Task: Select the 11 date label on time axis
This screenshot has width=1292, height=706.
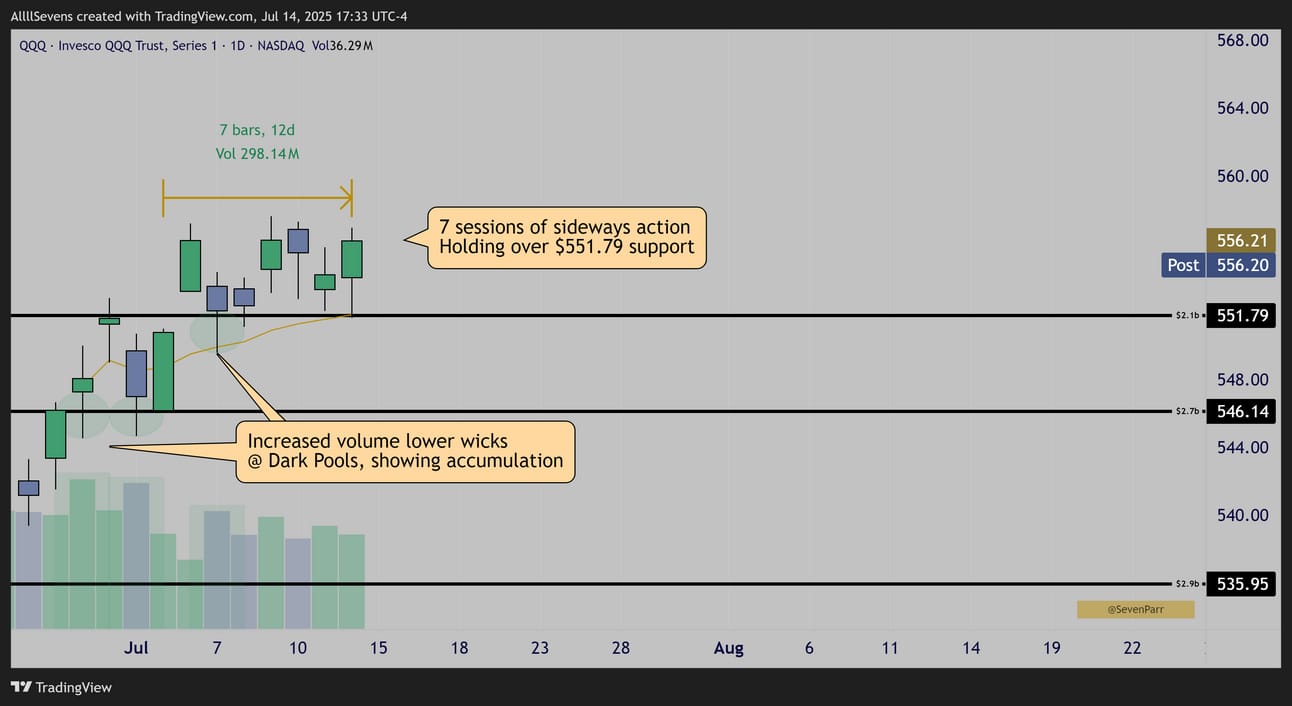Action: pyautogui.click(x=890, y=648)
